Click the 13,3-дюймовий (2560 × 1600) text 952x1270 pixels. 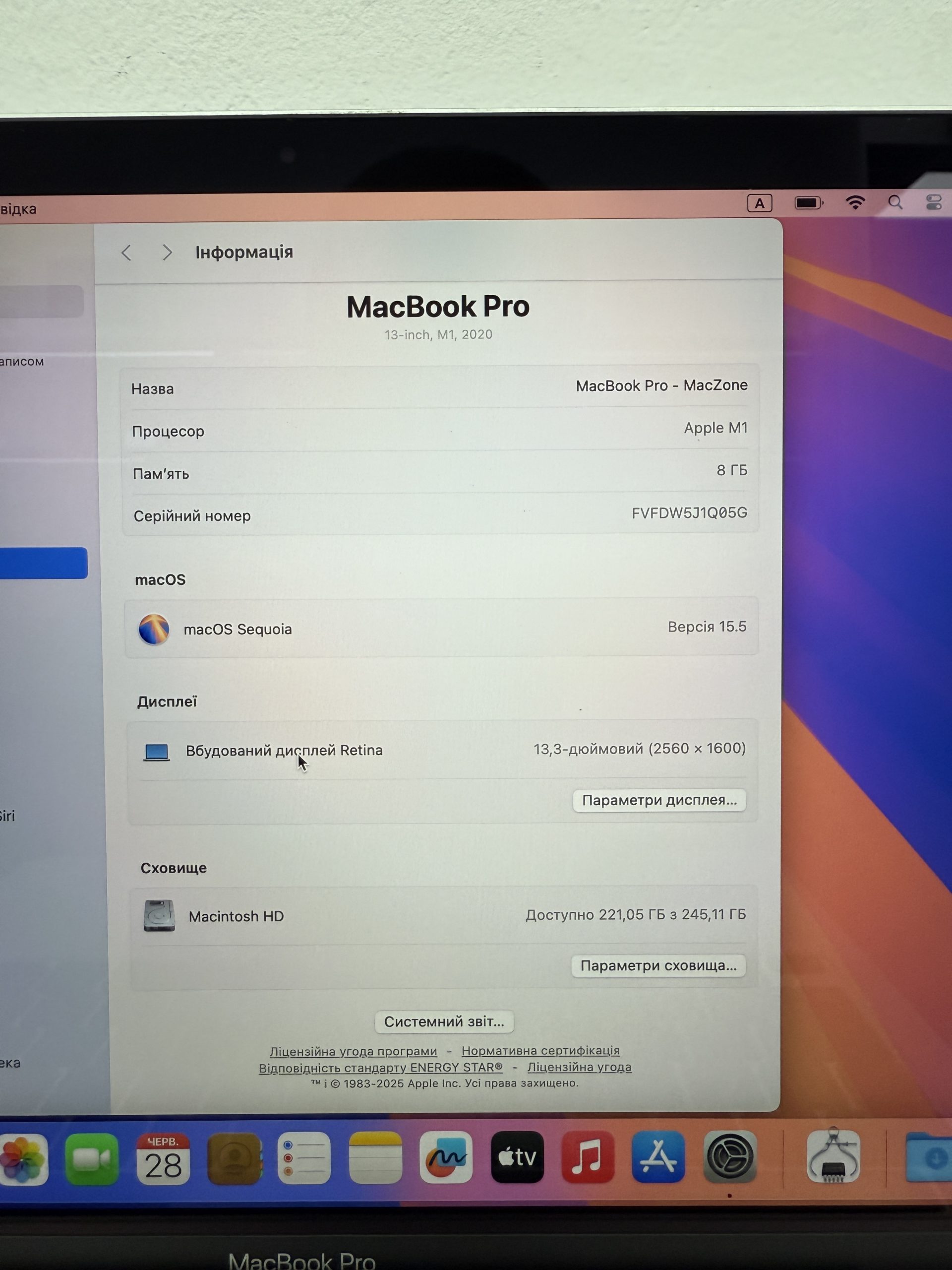(640, 749)
